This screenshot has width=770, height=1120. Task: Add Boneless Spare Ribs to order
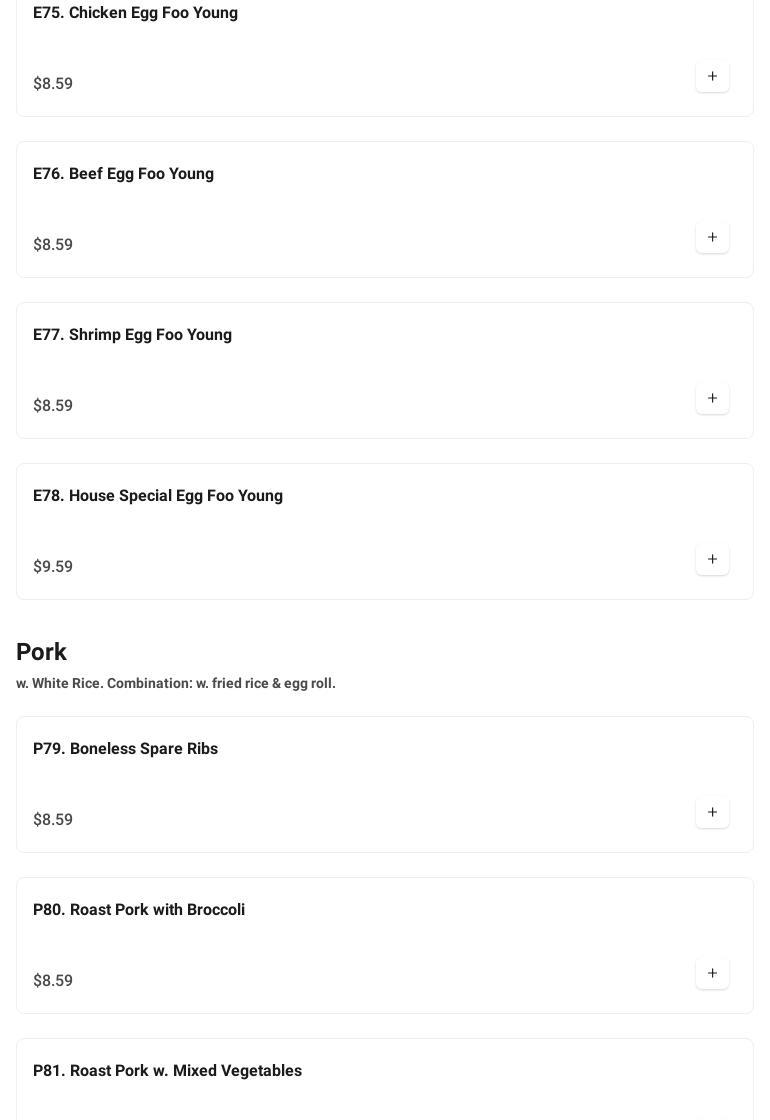click(712, 813)
